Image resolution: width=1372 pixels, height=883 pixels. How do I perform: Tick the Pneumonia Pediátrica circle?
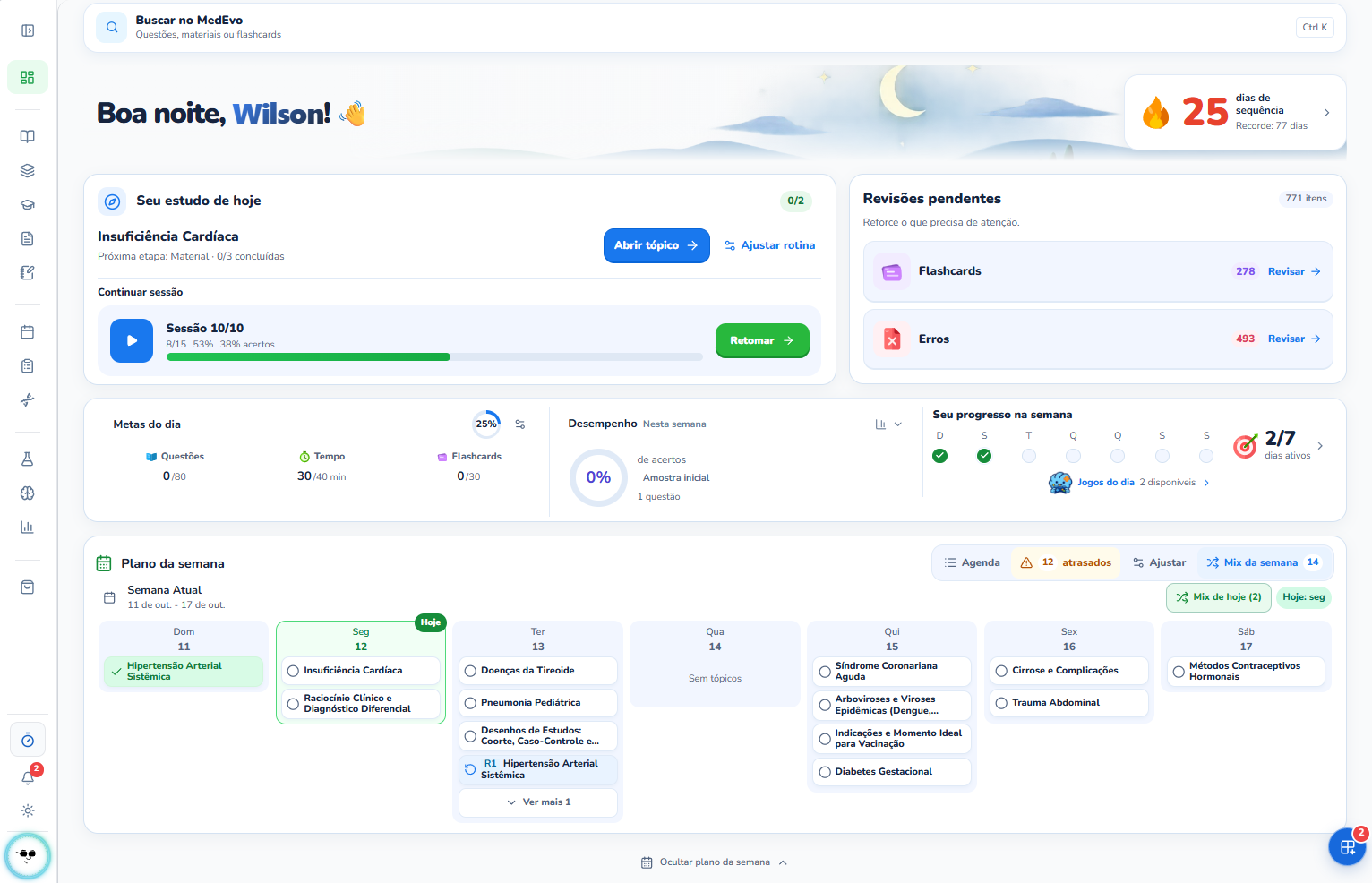(470, 703)
